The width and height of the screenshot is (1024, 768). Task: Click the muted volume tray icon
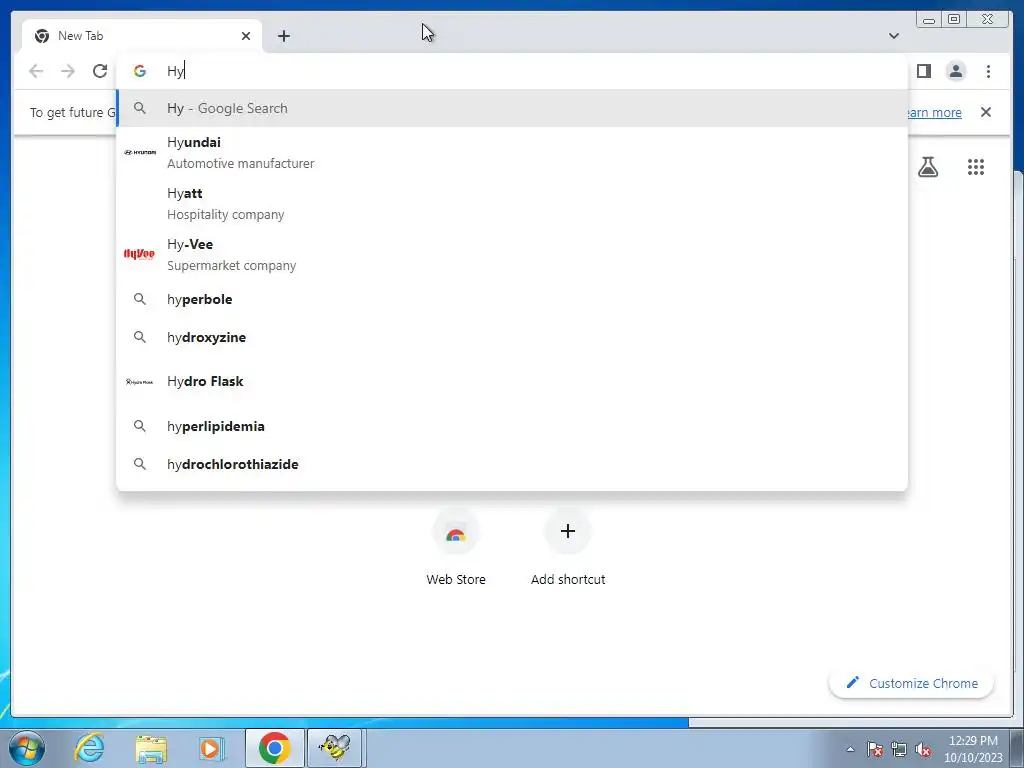point(923,749)
